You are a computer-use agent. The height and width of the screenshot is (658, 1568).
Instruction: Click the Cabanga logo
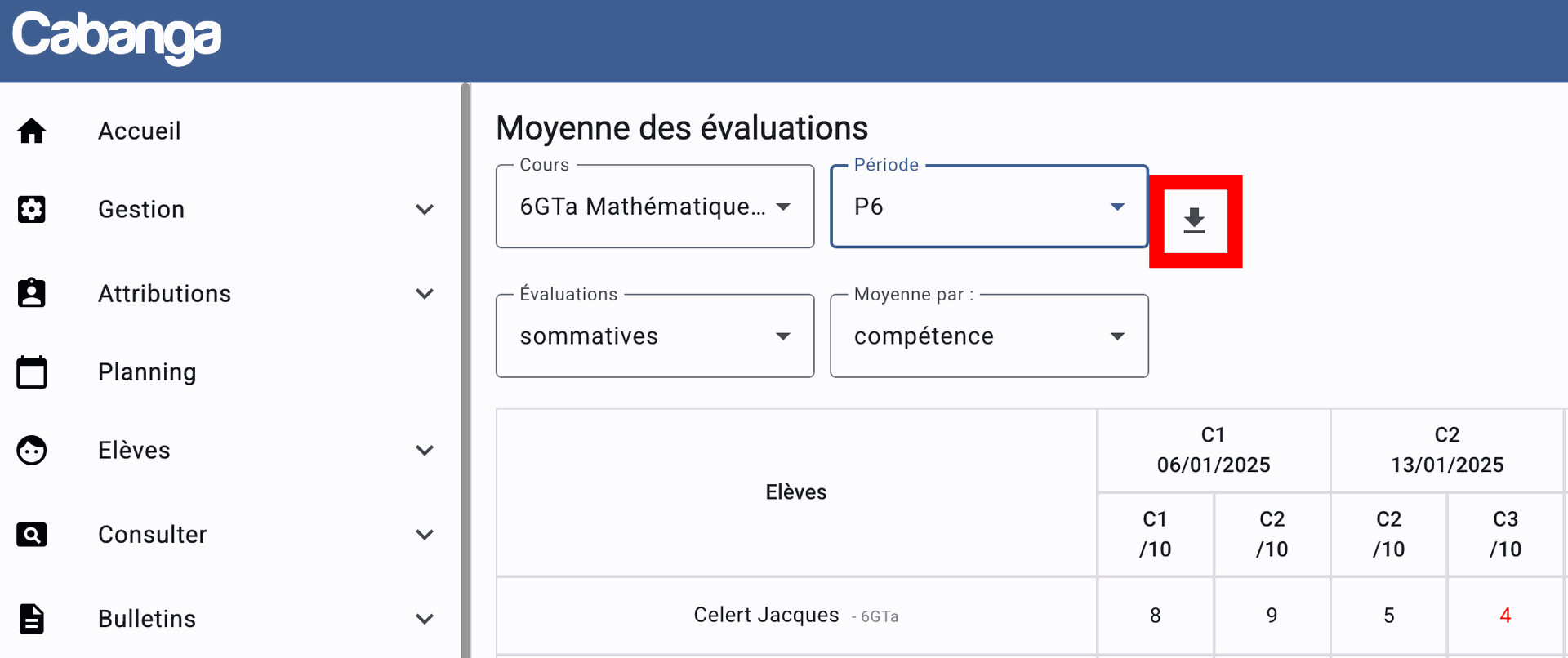click(x=117, y=37)
